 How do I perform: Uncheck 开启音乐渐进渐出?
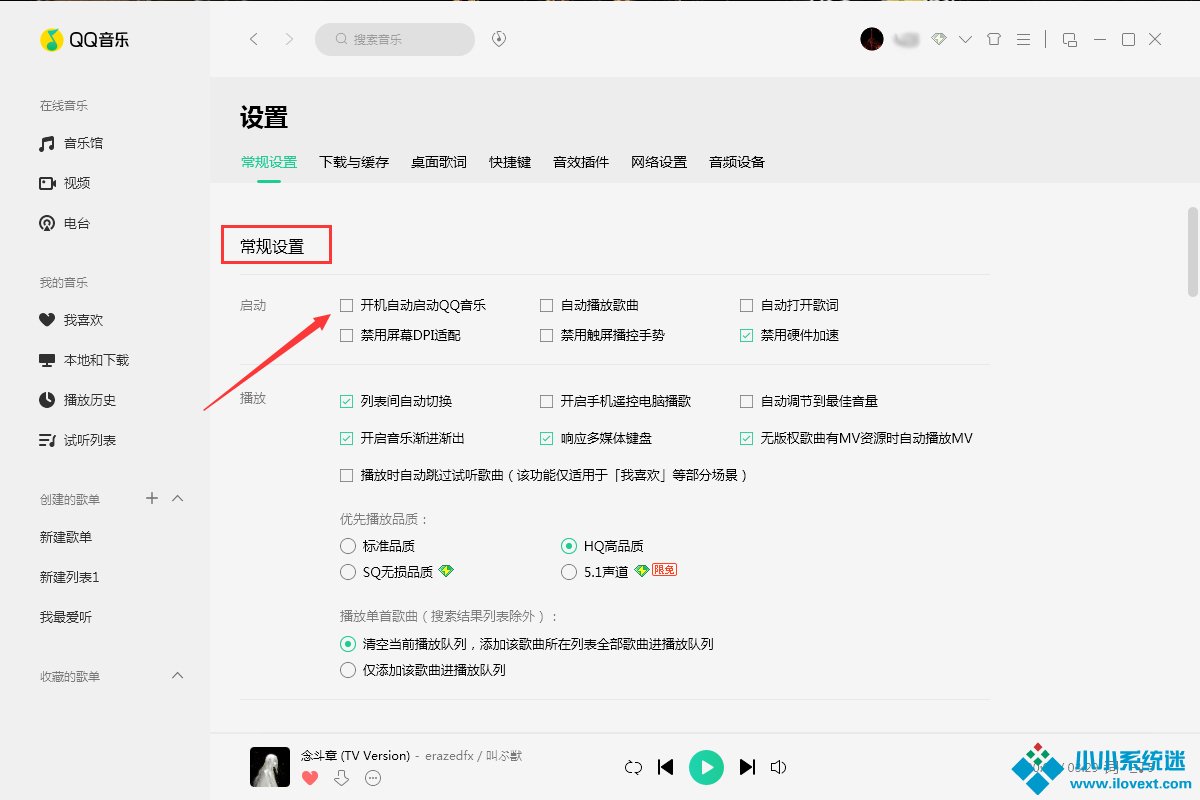coord(347,438)
